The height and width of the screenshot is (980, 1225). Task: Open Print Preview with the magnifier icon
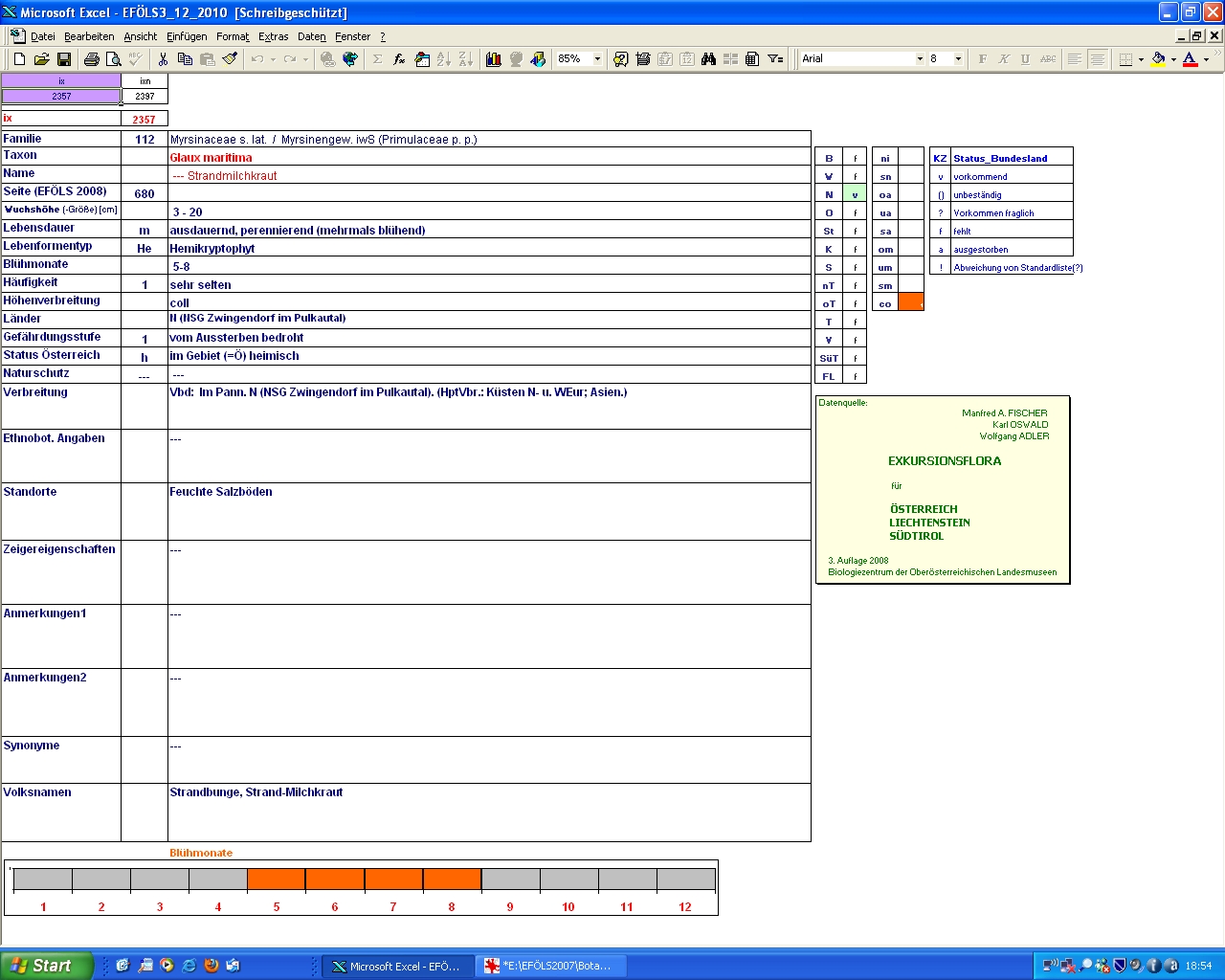[x=113, y=59]
